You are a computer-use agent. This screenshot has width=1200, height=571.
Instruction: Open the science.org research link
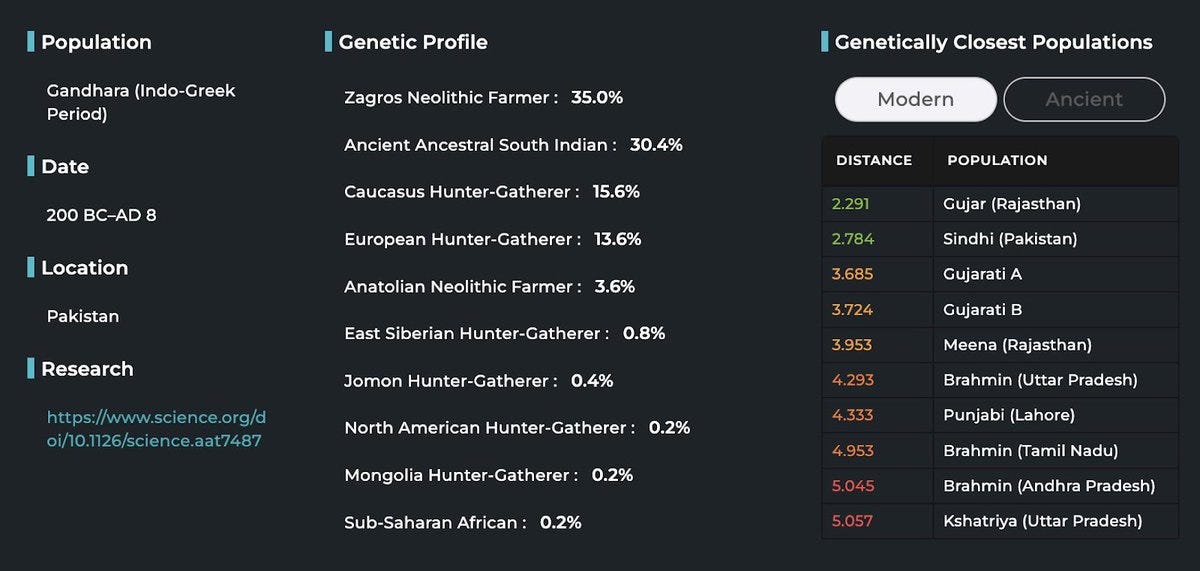coord(157,428)
